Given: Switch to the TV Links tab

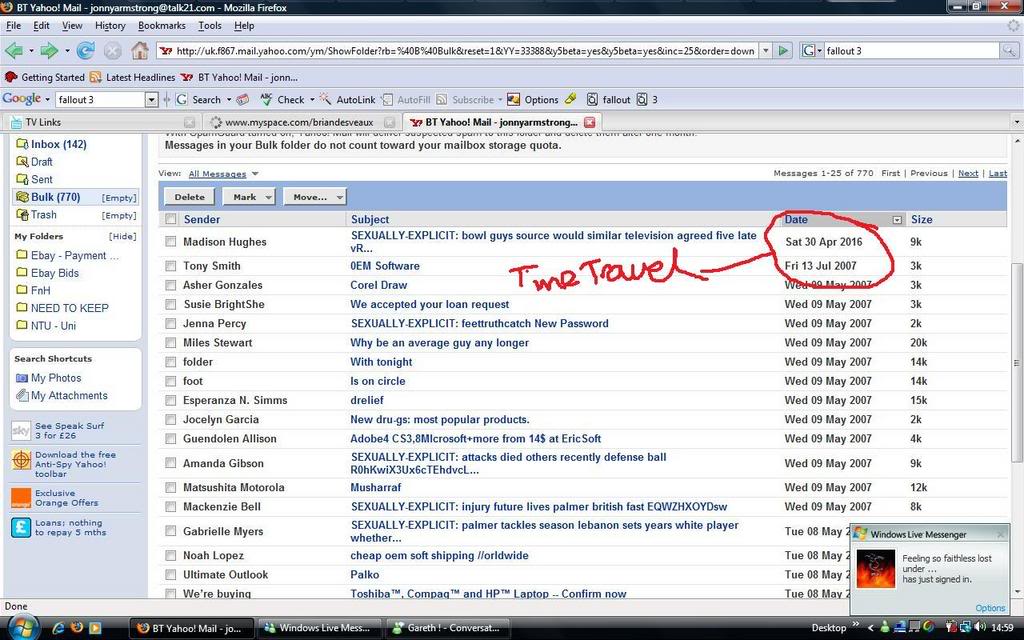Looking at the screenshot, I should click(43, 122).
